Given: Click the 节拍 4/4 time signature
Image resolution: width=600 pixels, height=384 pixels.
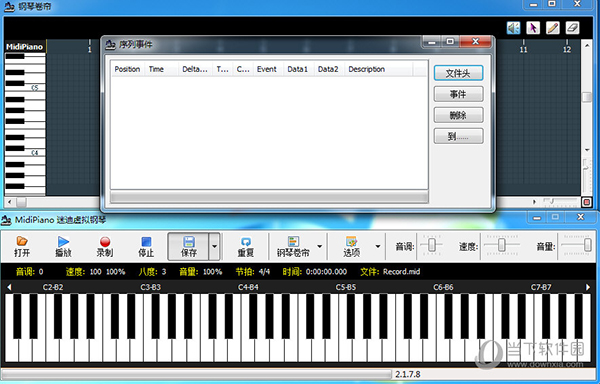Looking at the screenshot, I should pyautogui.click(x=253, y=272).
